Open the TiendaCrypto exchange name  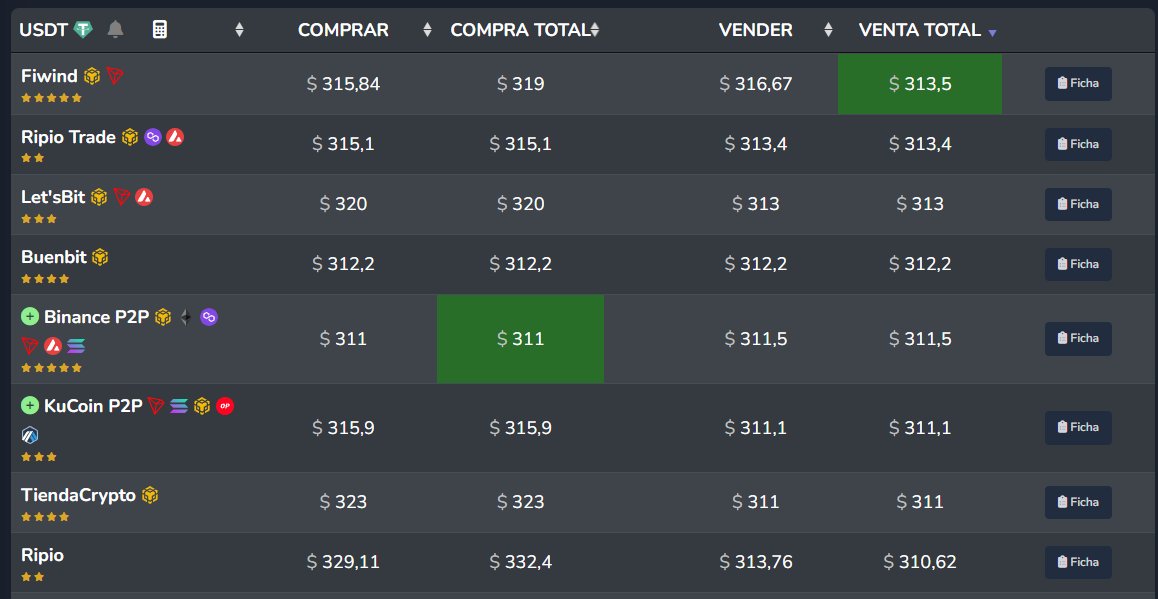click(78, 495)
